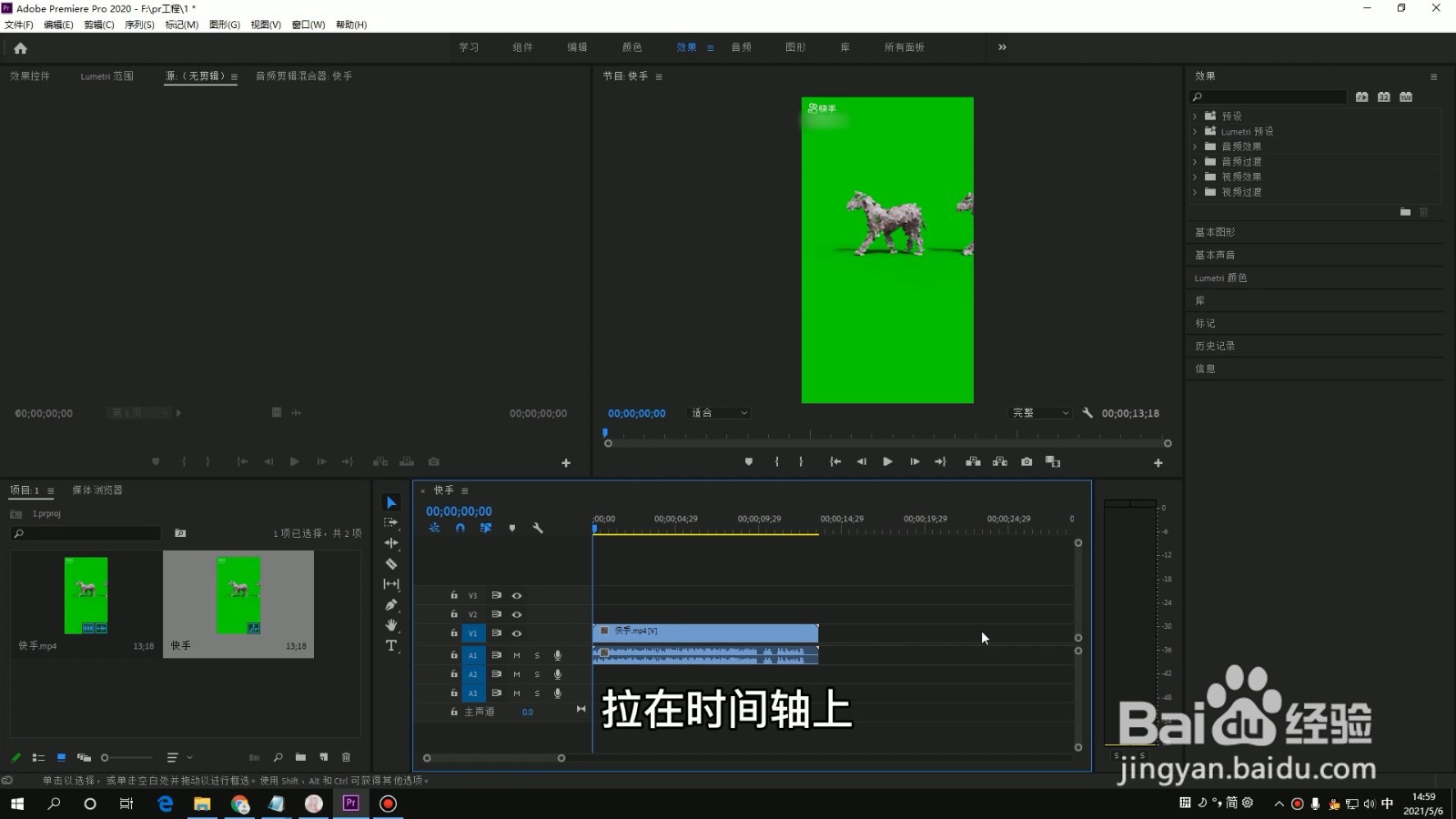Select the Pen tool
This screenshot has height=819, width=1456.
(x=391, y=604)
